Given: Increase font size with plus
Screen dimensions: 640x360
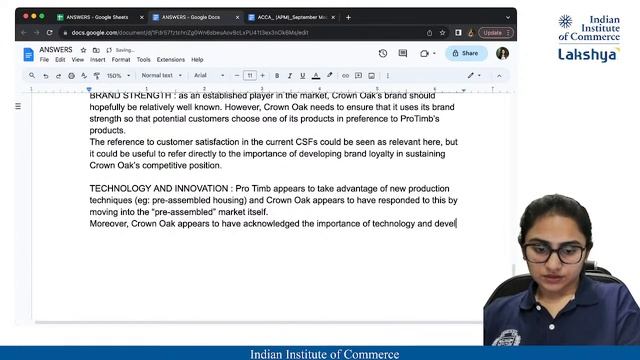Looking at the screenshot, I should 262,76.
